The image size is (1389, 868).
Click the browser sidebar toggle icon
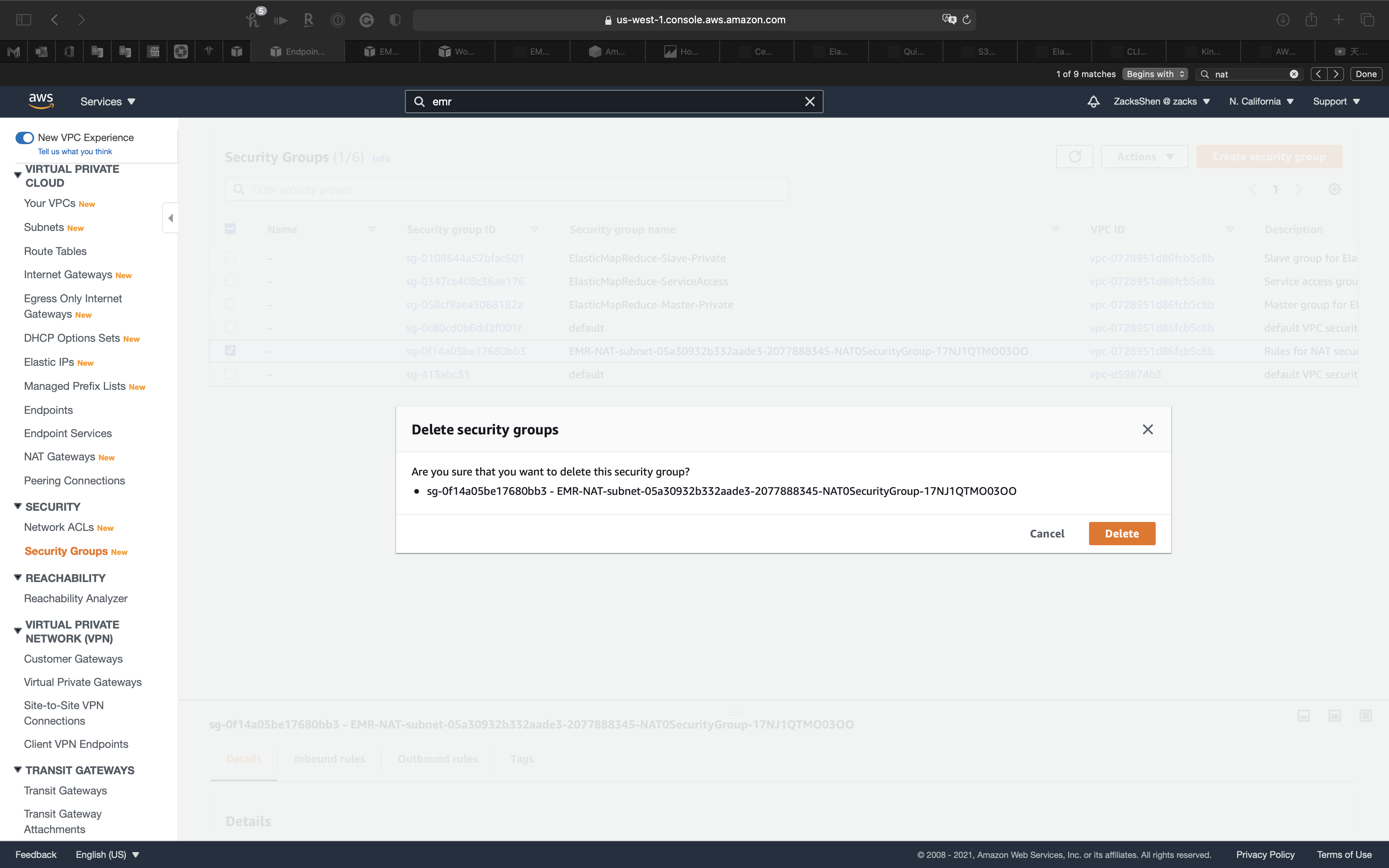24,19
